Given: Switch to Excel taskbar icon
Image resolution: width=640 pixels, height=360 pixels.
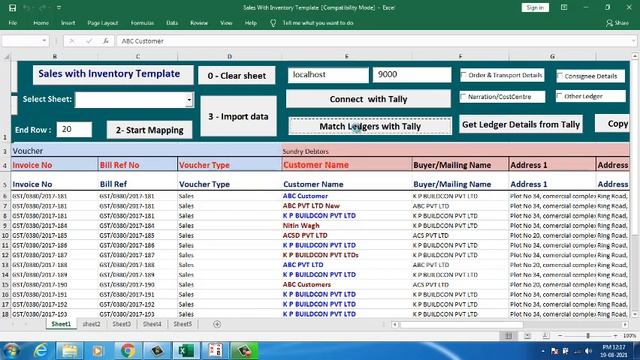Looking at the screenshot, I should click(186, 351).
